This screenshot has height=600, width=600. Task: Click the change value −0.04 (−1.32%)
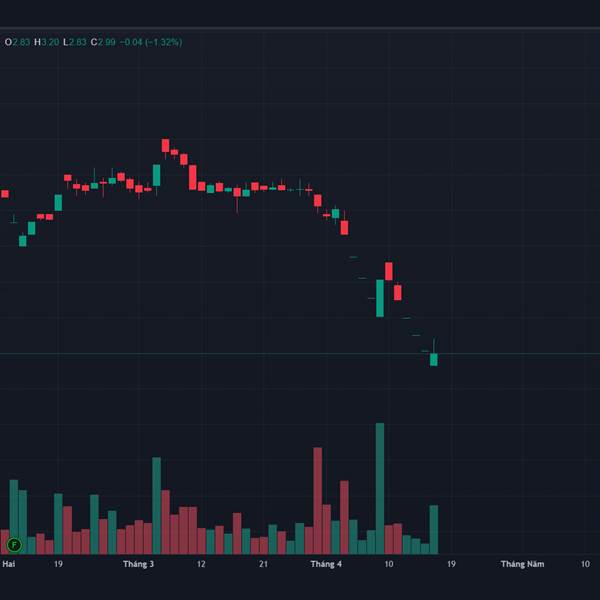pyautogui.click(x=151, y=42)
